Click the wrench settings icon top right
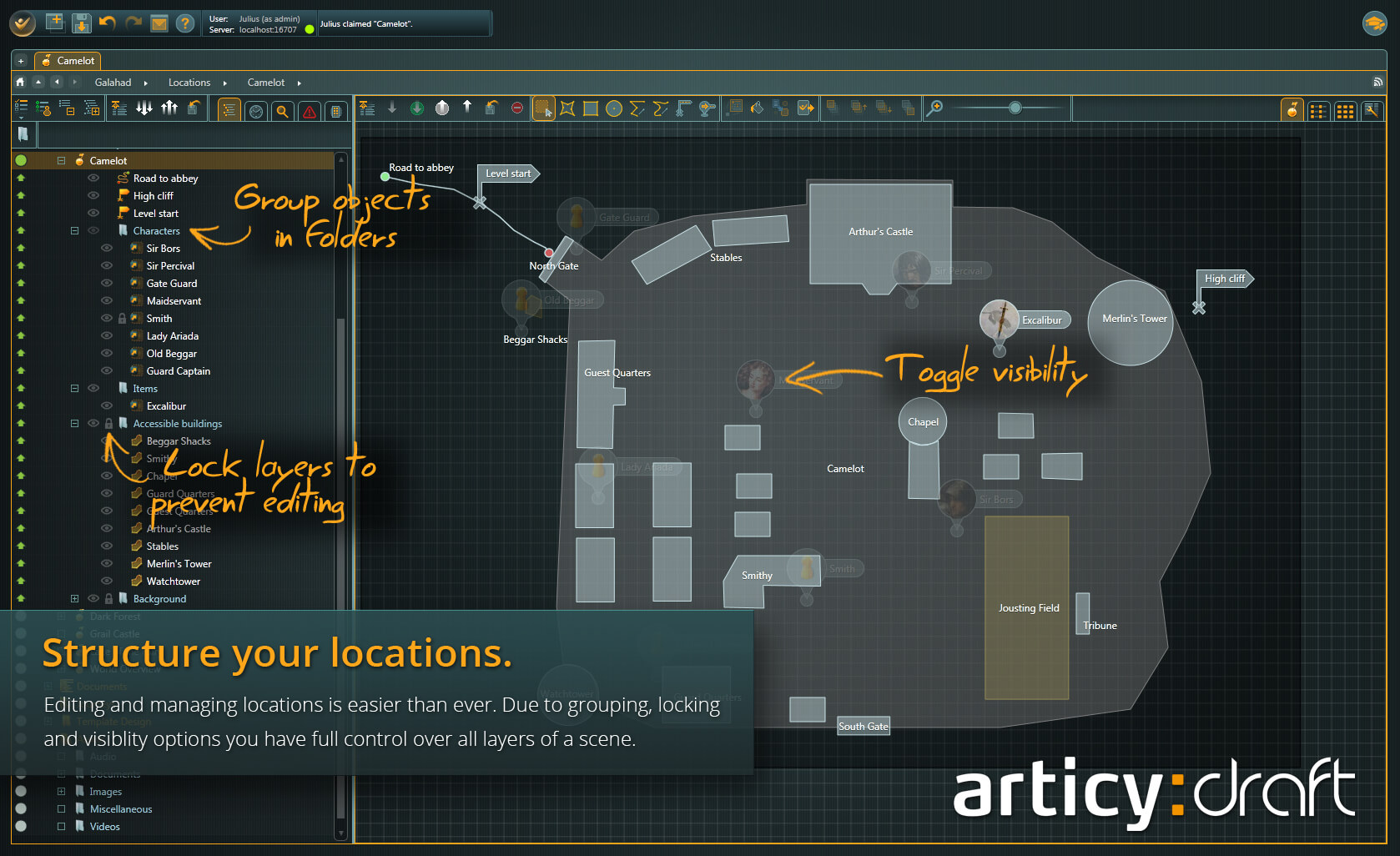 click(x=1373, y=110)
